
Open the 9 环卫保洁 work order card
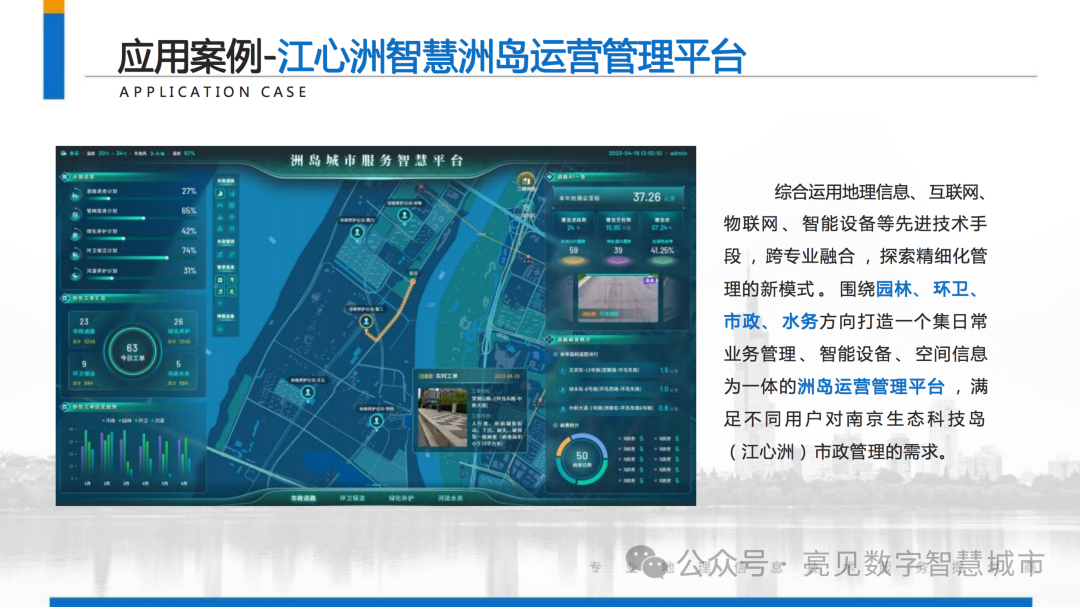point(84,373)
